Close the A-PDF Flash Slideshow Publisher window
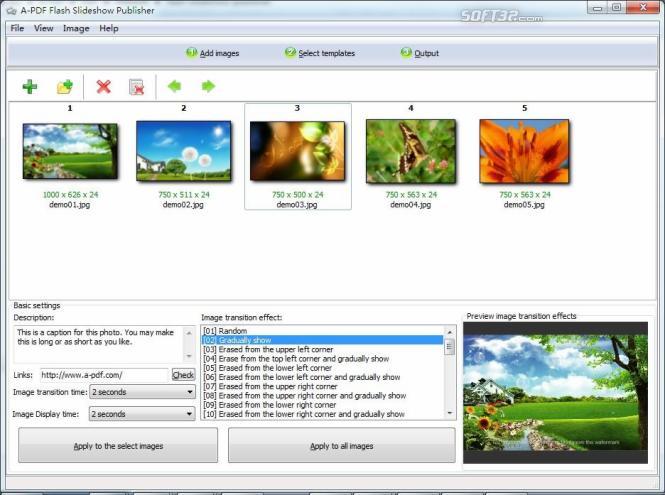 pyautogui.click(x=643, y=8)
